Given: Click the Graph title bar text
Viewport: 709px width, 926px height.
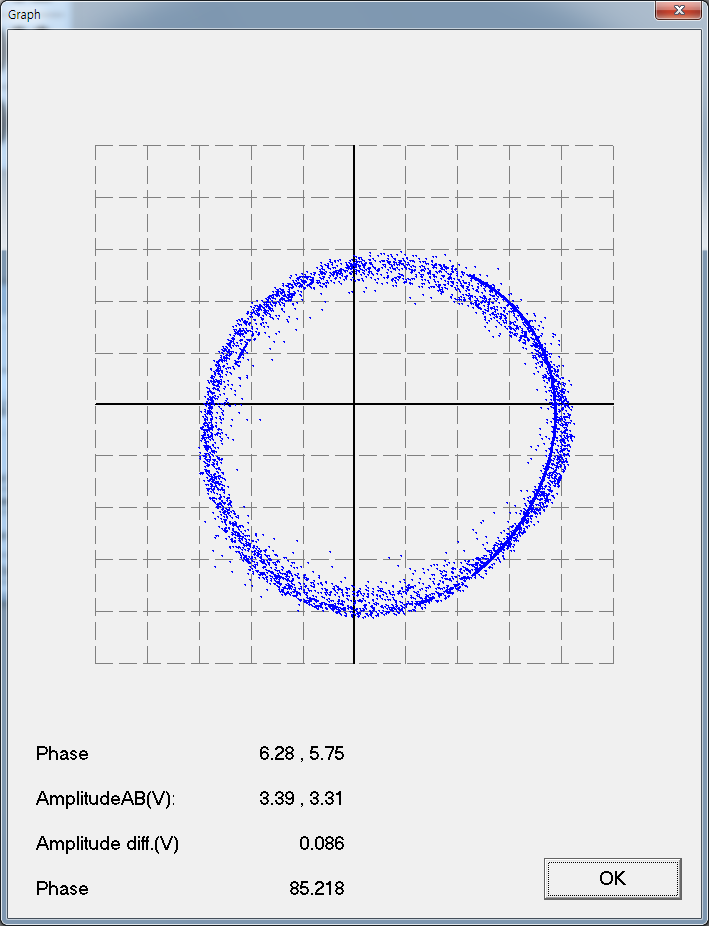Looking at the screenshot, I should click(x=25, y=14).
